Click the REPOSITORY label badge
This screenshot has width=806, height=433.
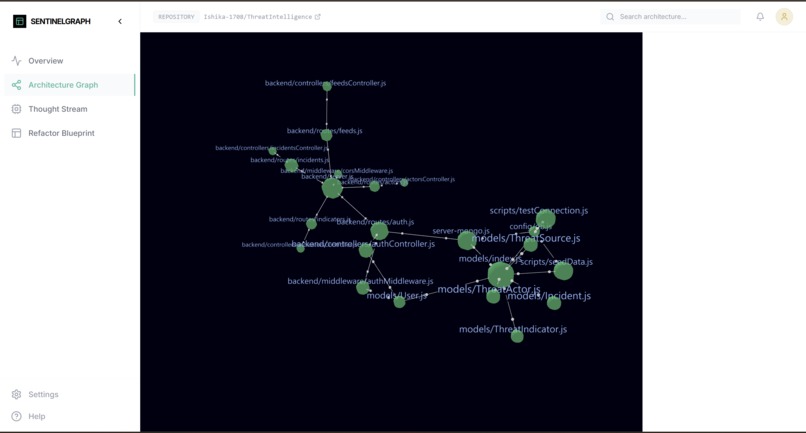click(x=176, y=17)
